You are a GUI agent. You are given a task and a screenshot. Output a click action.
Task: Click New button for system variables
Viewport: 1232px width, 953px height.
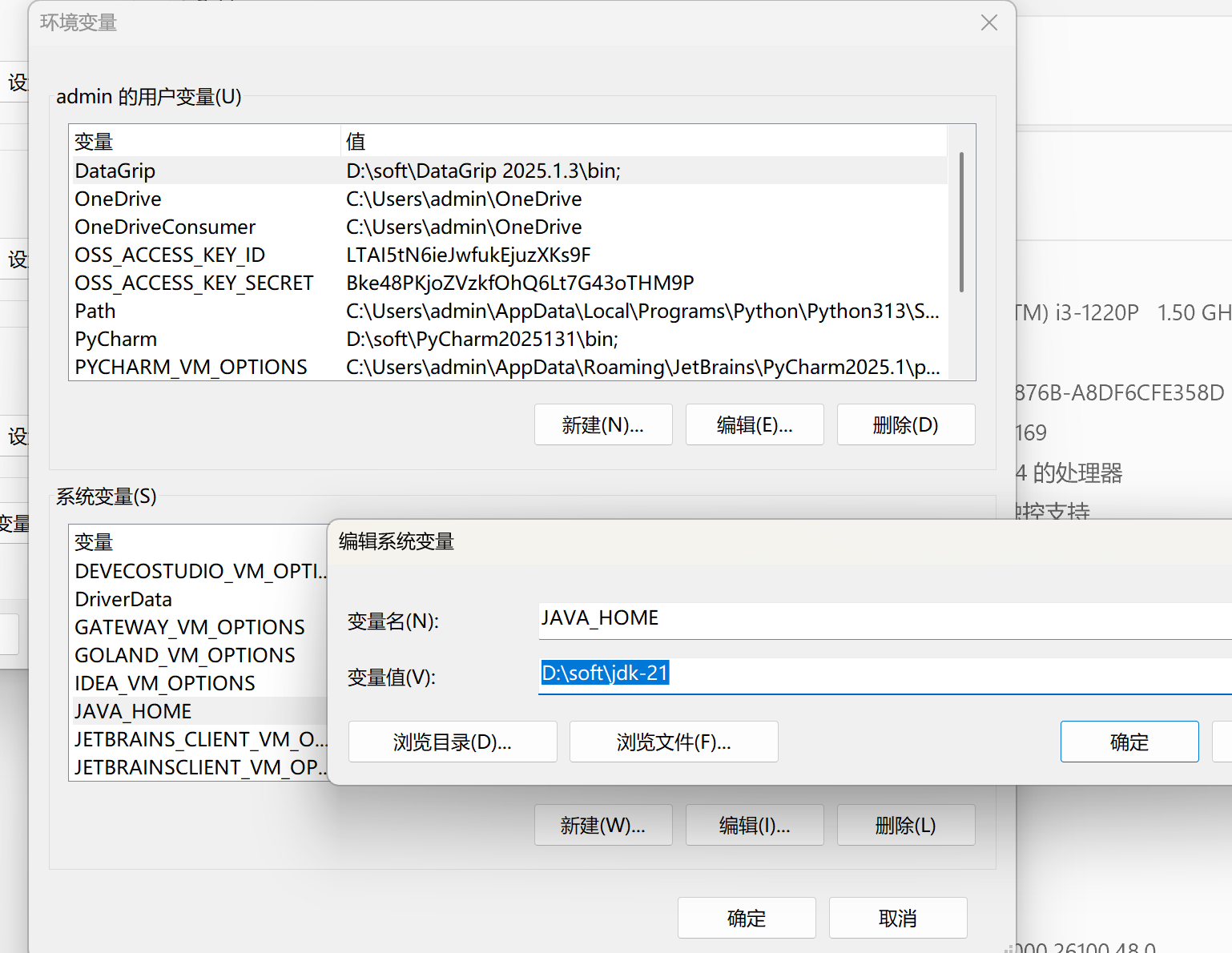pyautogui.click(x=602, y=825)
